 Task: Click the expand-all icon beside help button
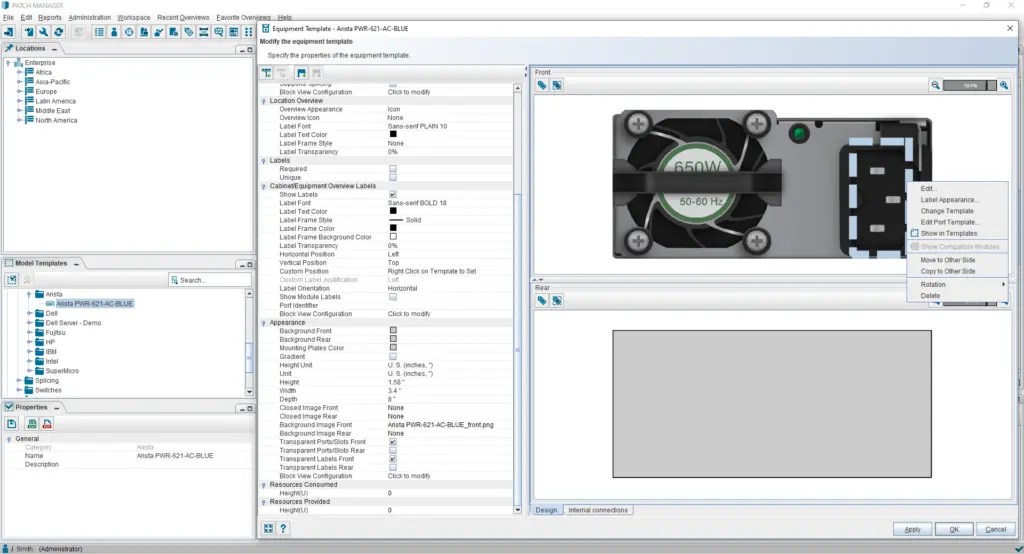(268, 529)
